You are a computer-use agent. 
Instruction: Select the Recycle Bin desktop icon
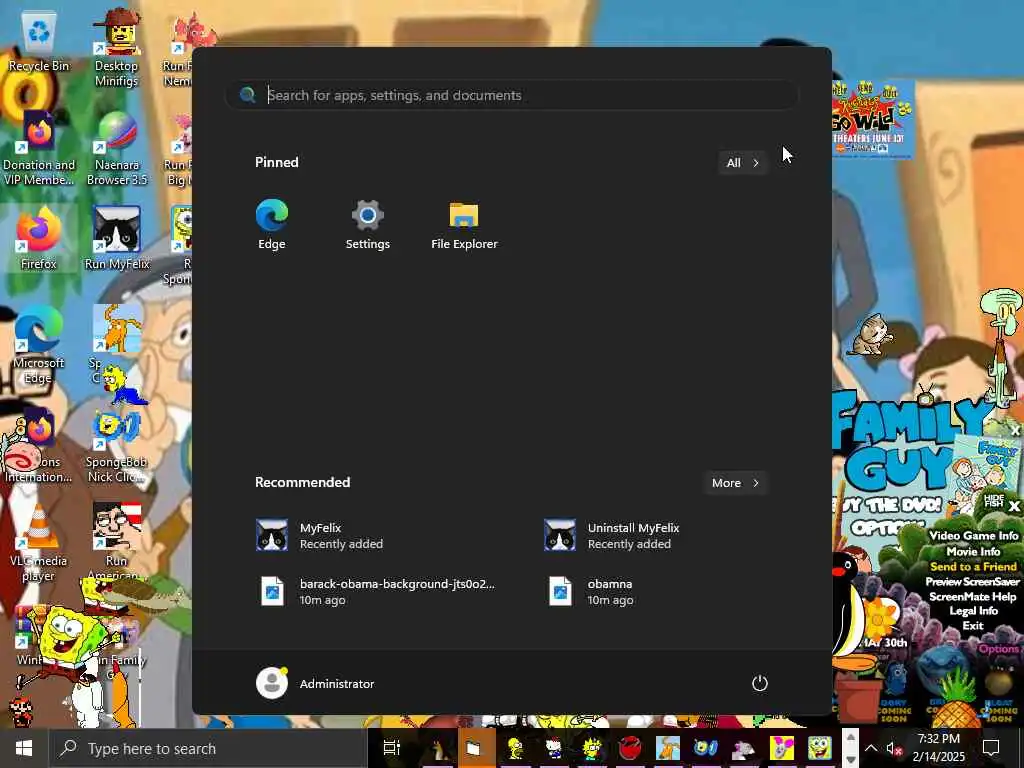(39, 42)
